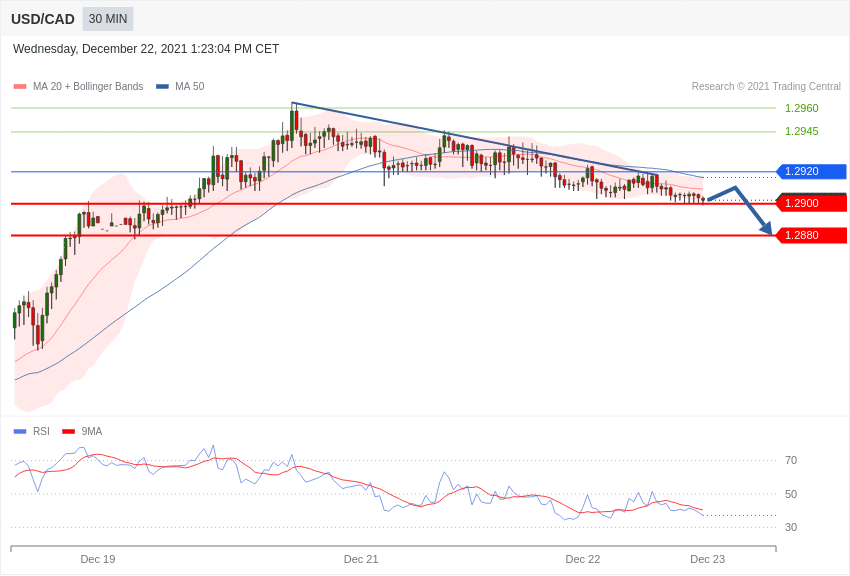Screen dimensions: 850x576
Task: Click the 9MA legend label
Action: (92, 431)
